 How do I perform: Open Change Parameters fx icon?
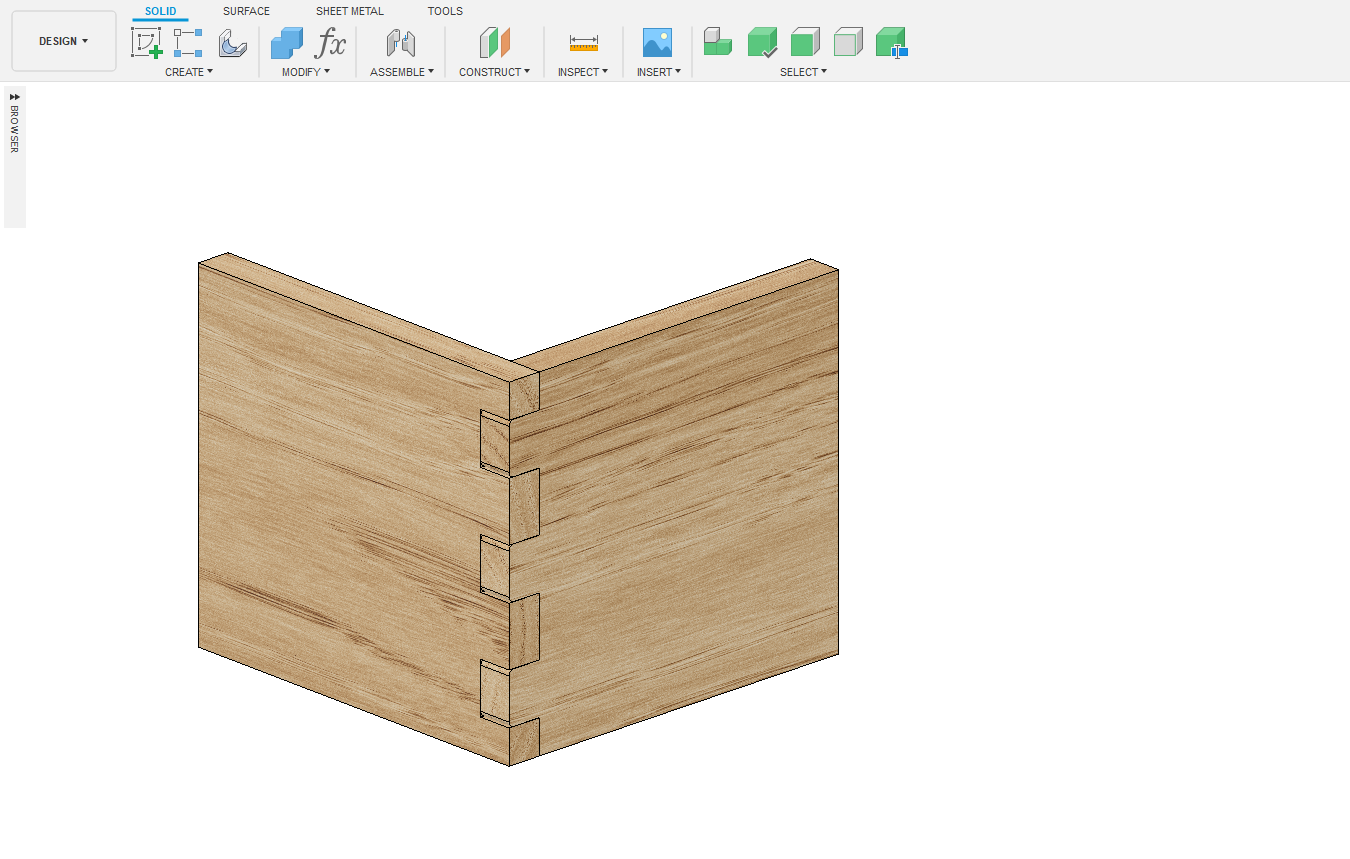tap(330, 43)
